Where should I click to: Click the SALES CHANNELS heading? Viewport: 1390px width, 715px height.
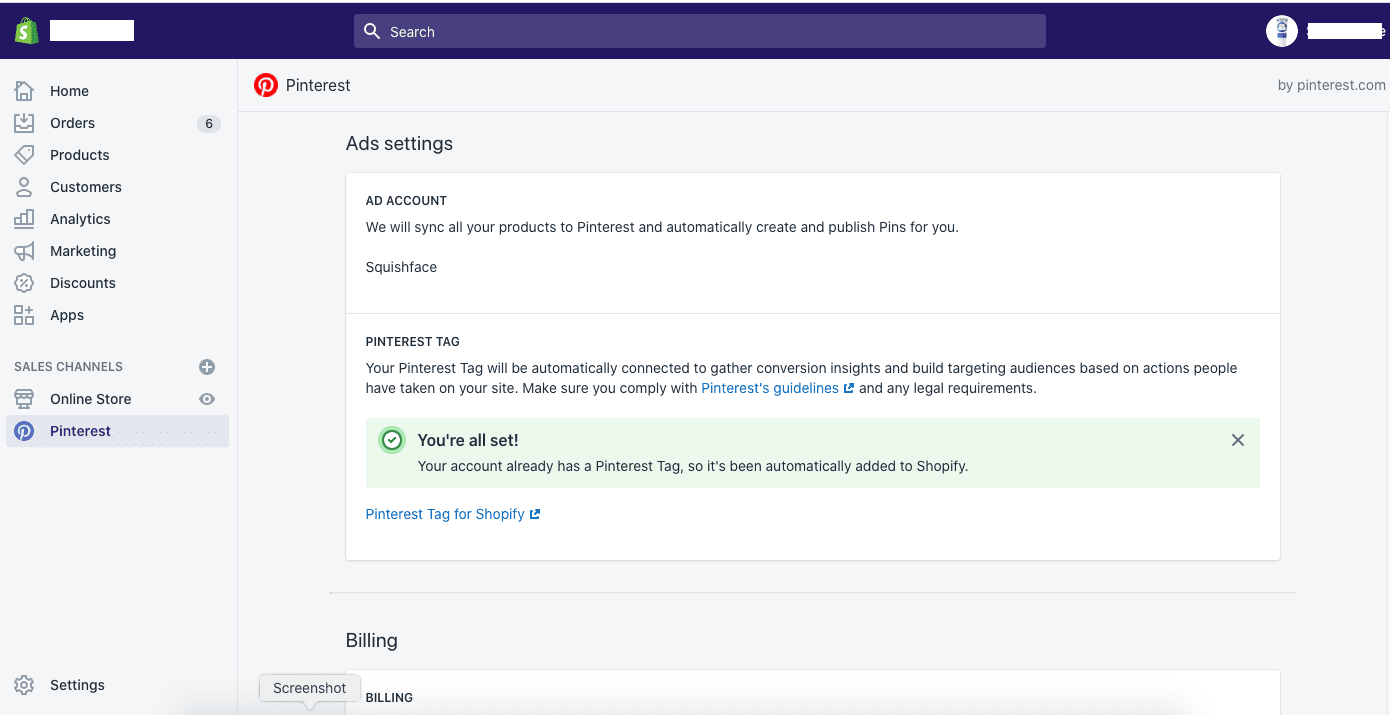tap(69, 367)
